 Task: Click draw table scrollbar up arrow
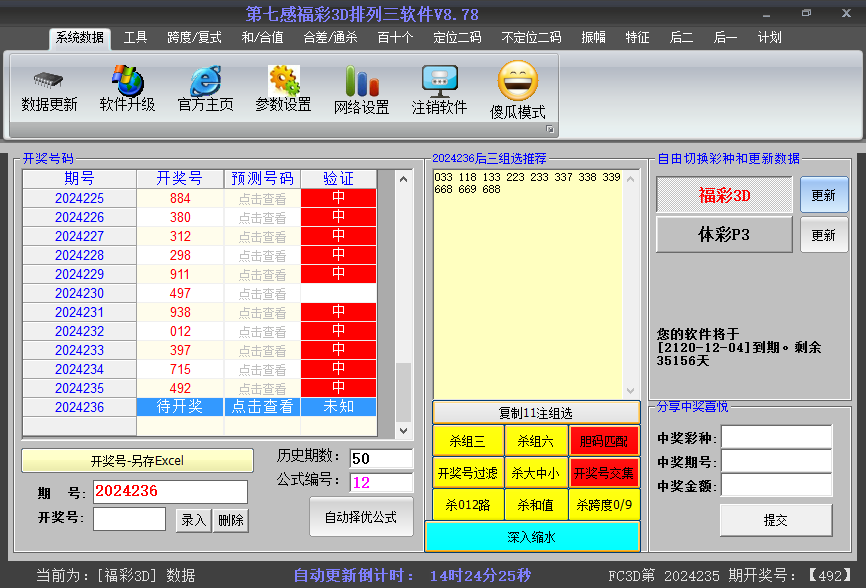pyautogui.click(x=404, y=179)
